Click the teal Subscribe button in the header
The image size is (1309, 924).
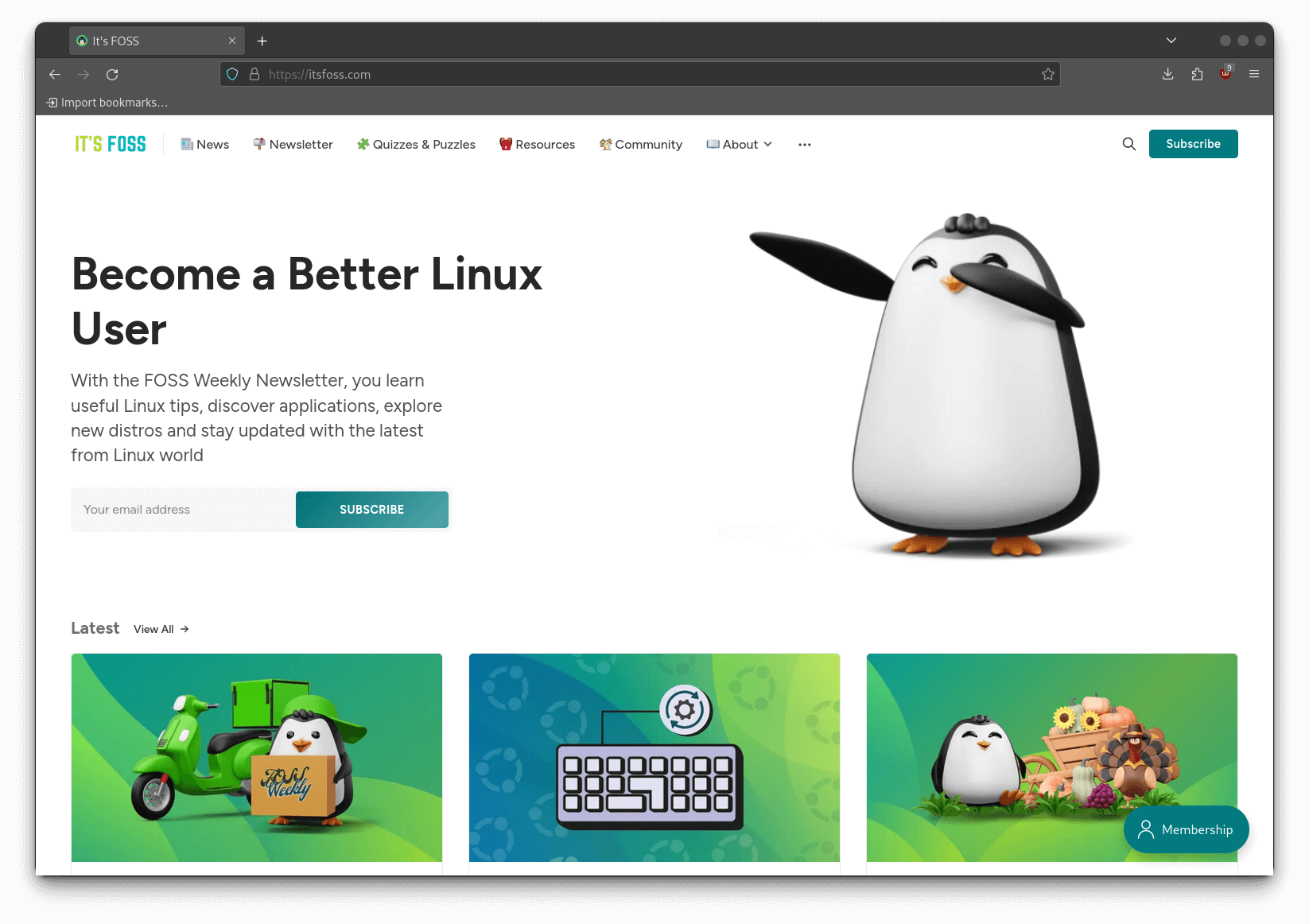[x=1193, y=144]
